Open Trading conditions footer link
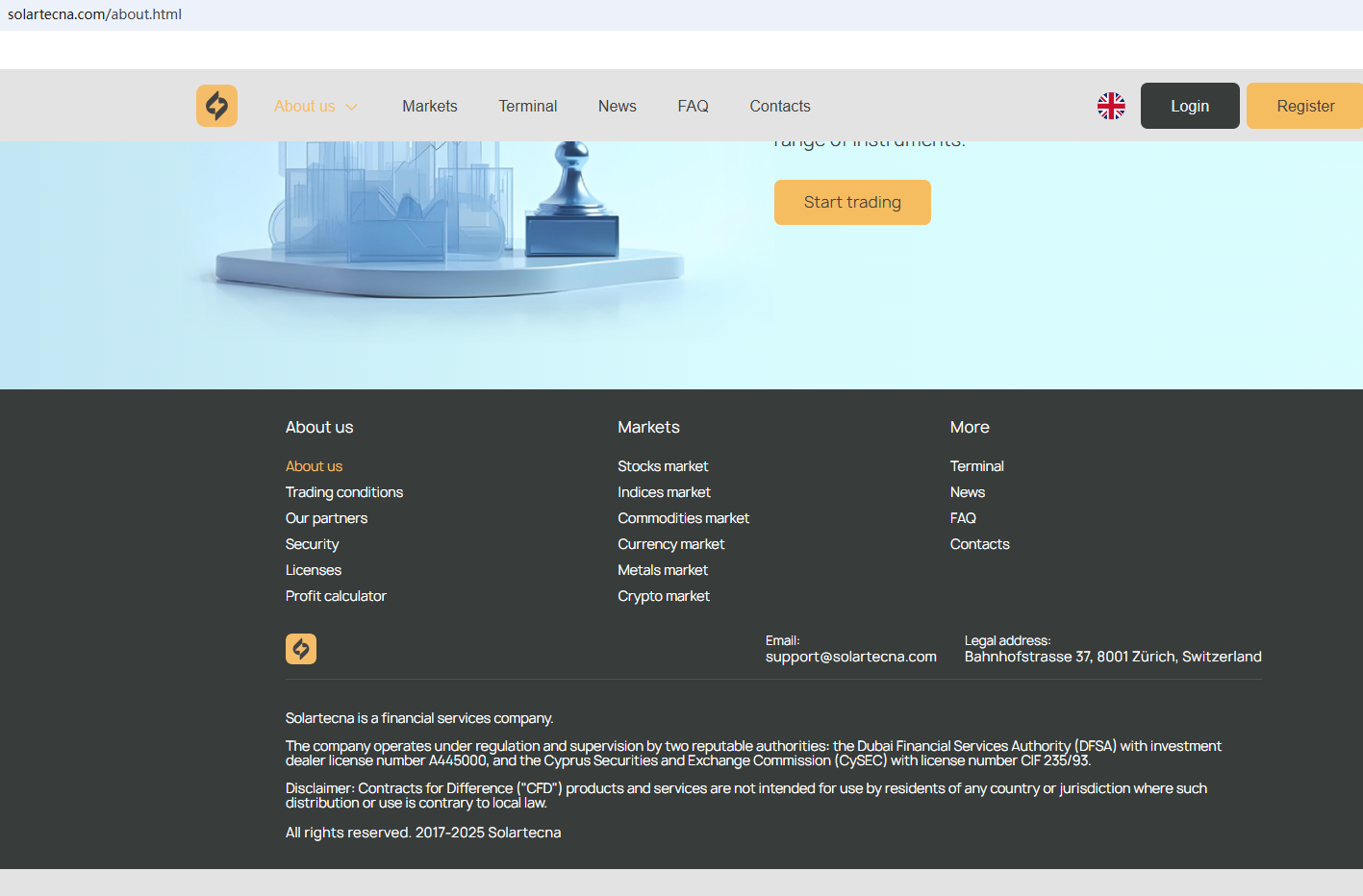This screenshot has height=896, width=1363. (x=343, y=492)
